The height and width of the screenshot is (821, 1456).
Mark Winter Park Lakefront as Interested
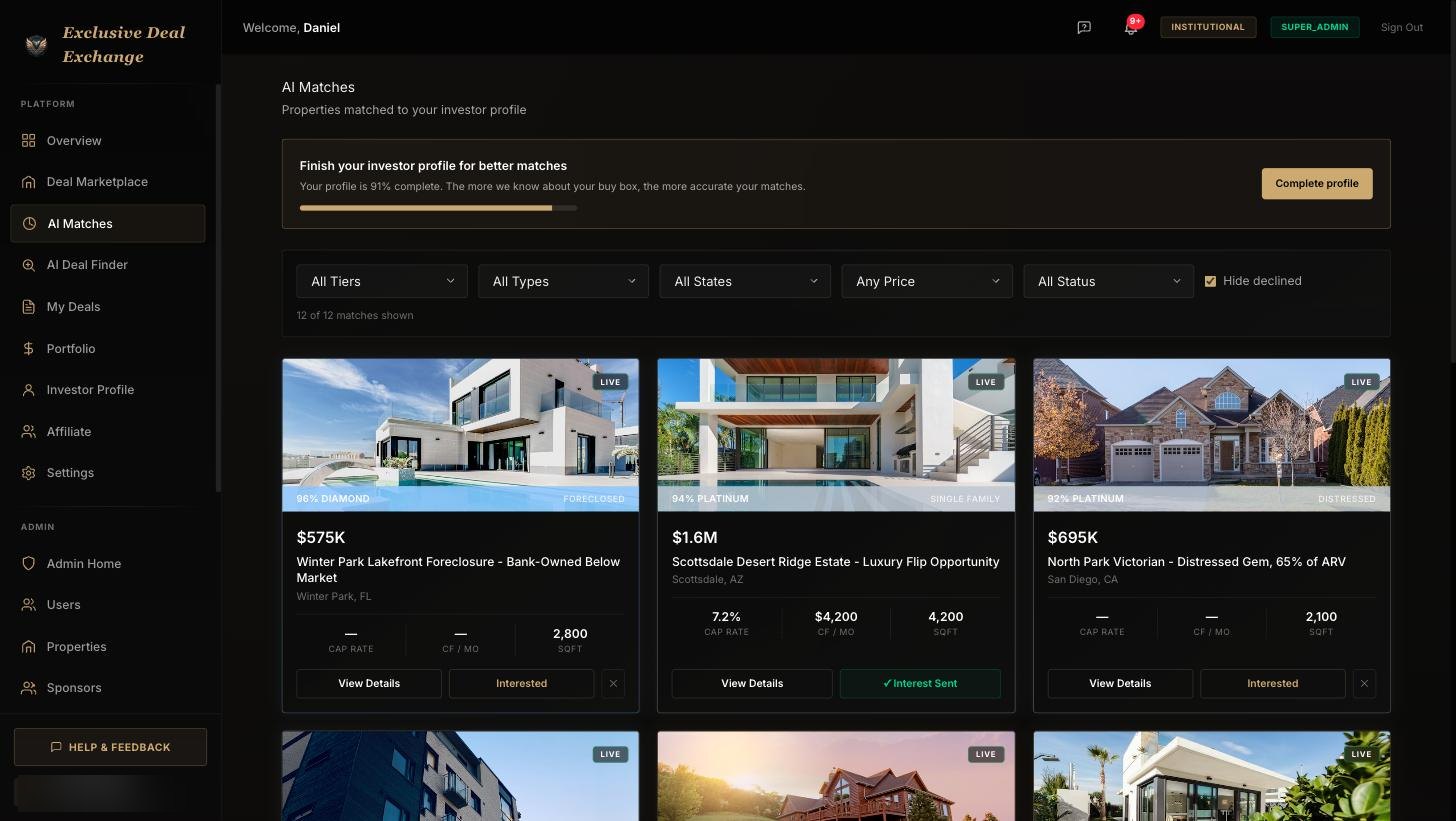coord(522,684)
